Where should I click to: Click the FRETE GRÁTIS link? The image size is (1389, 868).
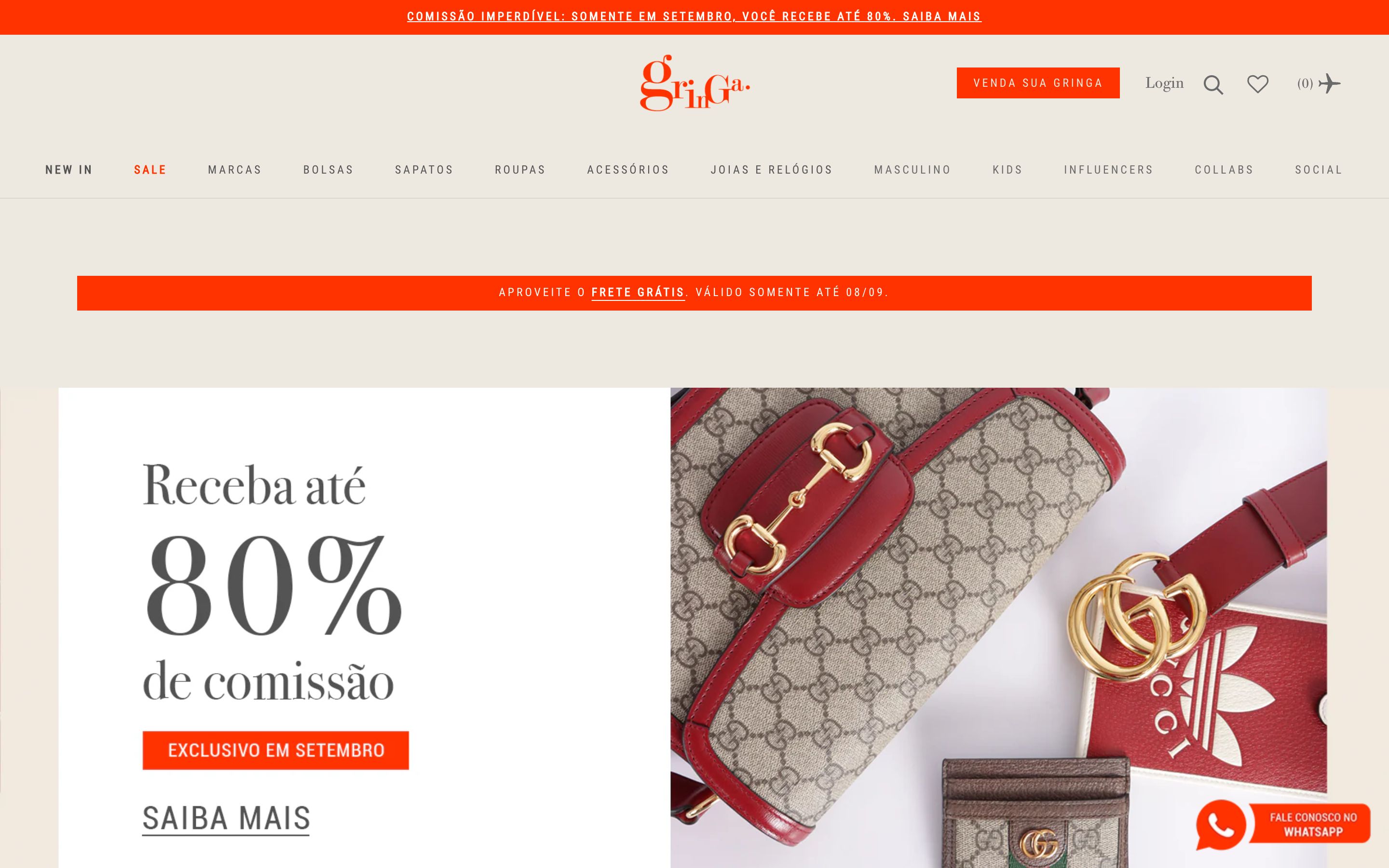pyautogui.click(x=638, y=293)
